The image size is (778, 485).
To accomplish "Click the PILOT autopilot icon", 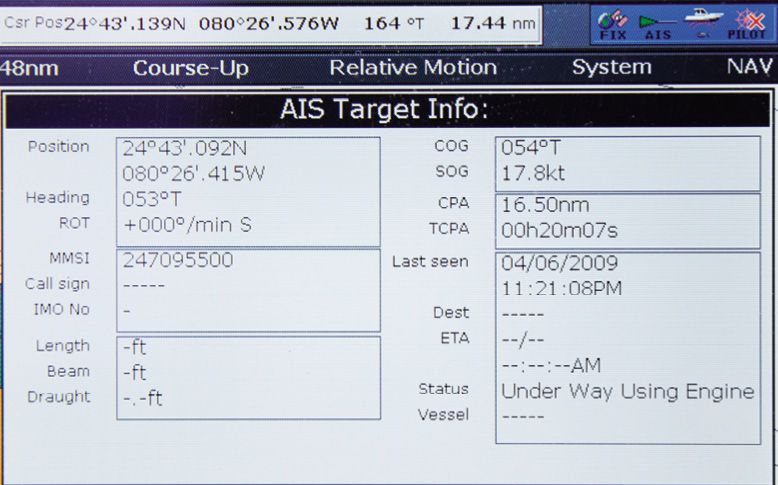I will tap(746, 23).
